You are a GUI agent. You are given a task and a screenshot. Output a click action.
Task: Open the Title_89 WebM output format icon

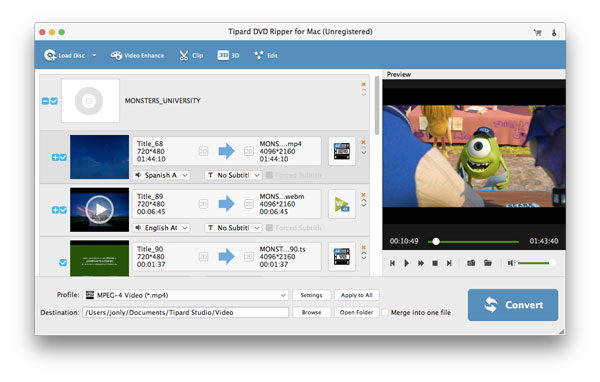342,204
